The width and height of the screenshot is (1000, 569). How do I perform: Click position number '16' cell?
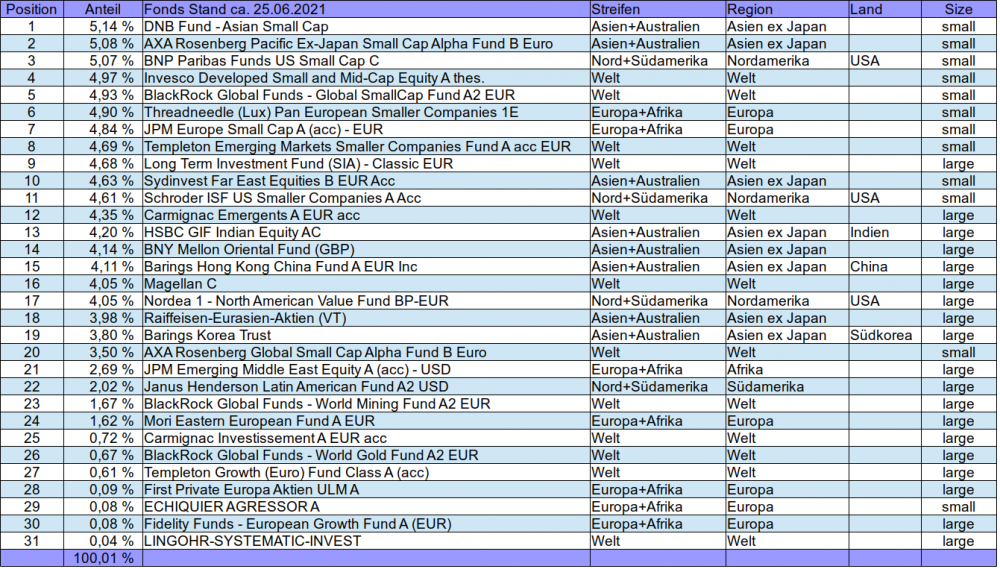32,284
